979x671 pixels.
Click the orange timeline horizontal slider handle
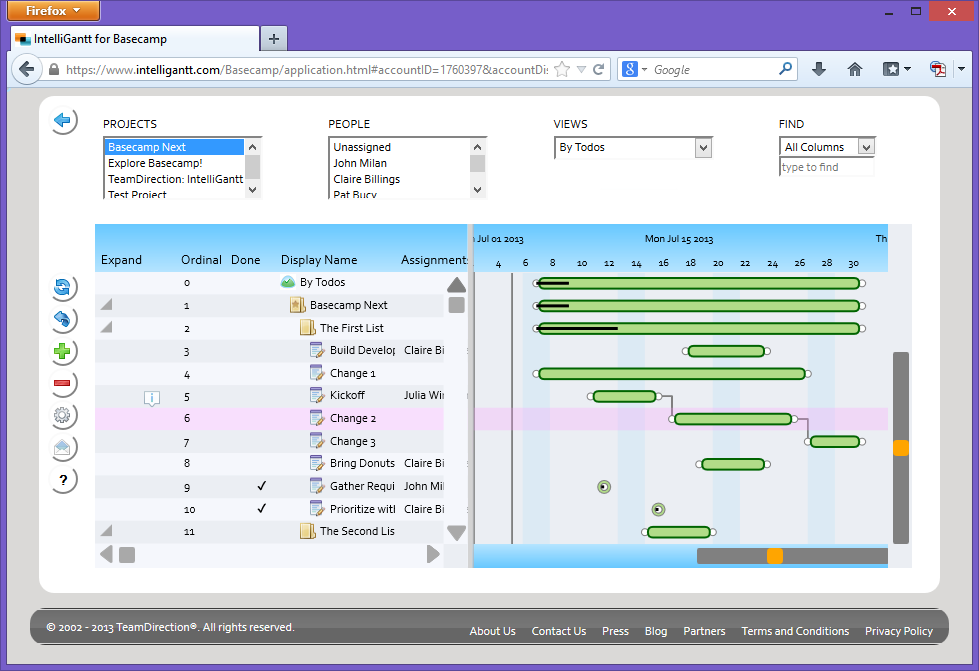[775, 556]
